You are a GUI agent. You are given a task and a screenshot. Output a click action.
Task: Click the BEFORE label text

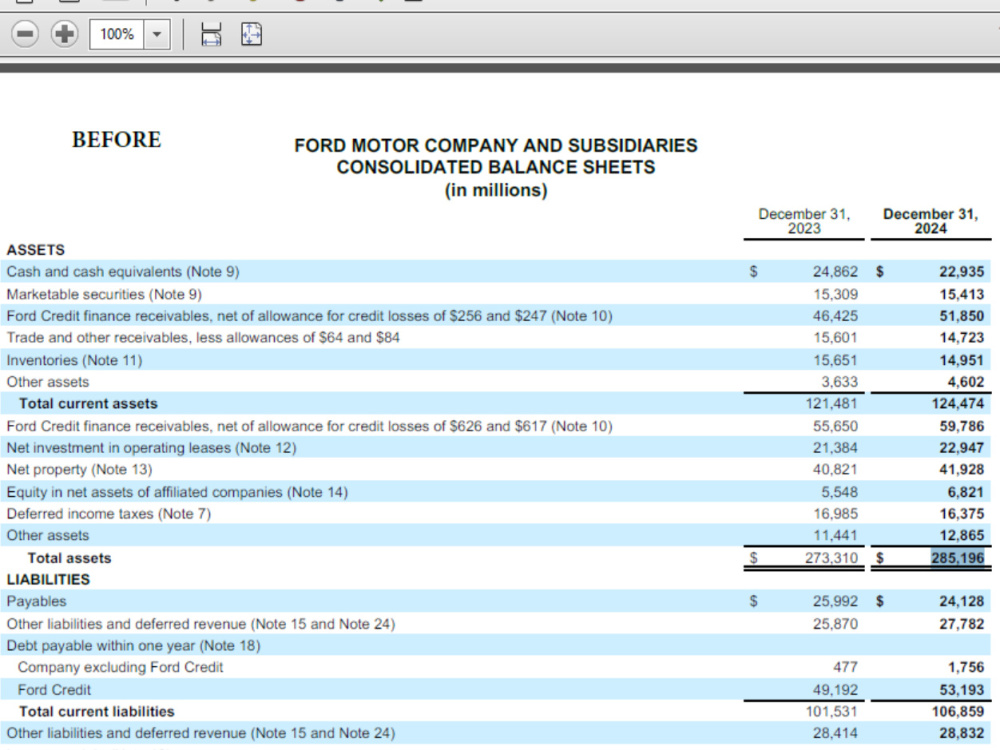pos(117,140)
